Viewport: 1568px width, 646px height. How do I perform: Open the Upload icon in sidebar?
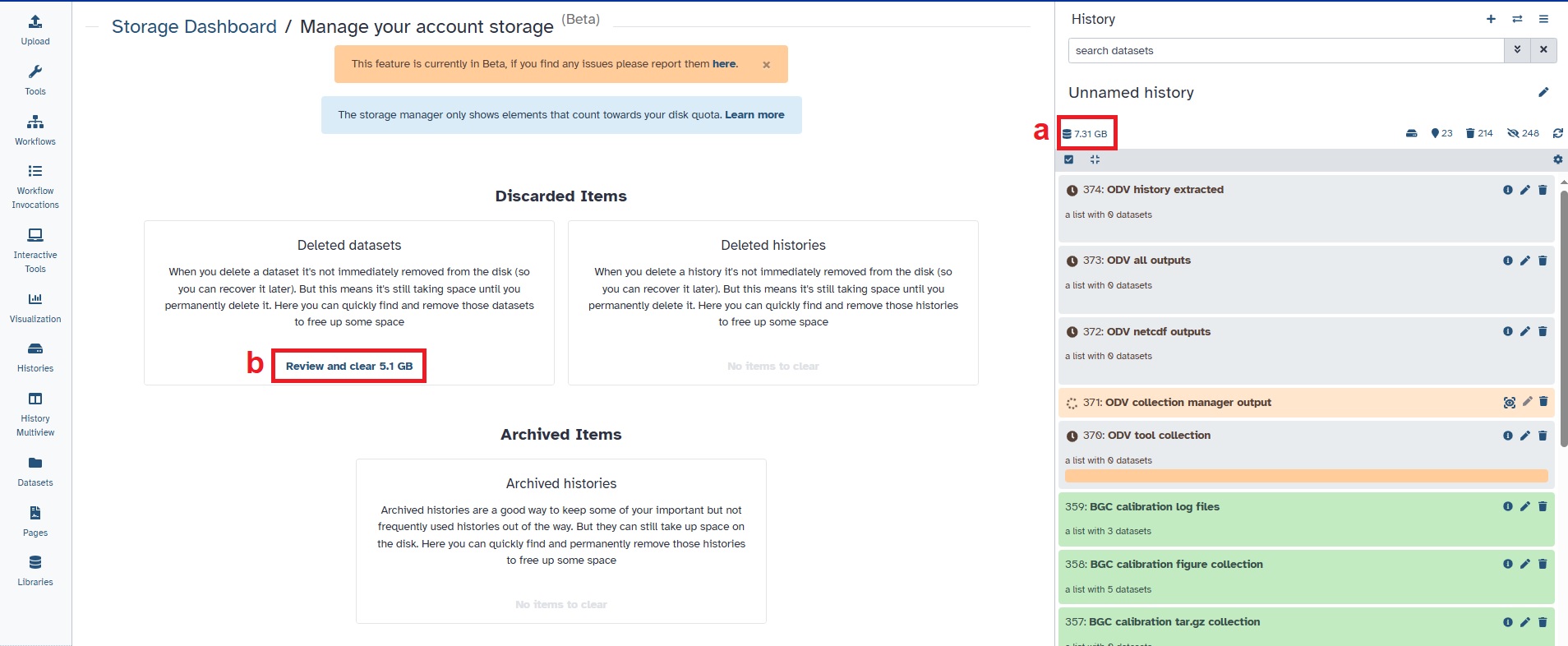coord(35,30)
